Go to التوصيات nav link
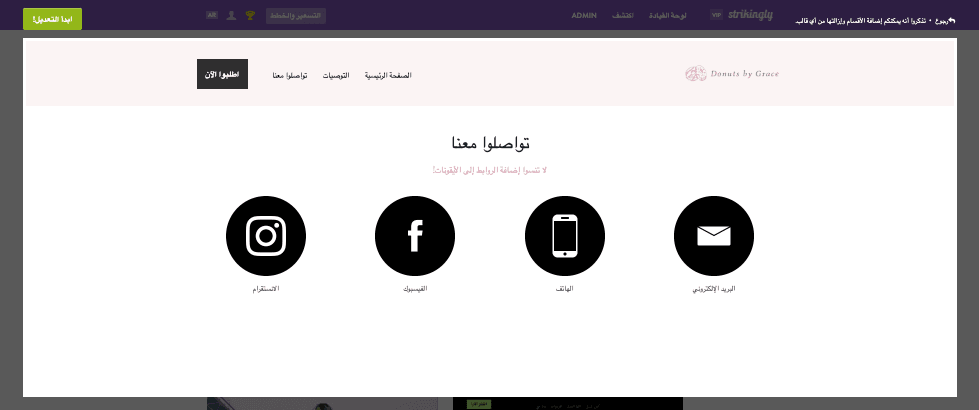The width and height of the screenshot is (979, 410). [336, 76]
